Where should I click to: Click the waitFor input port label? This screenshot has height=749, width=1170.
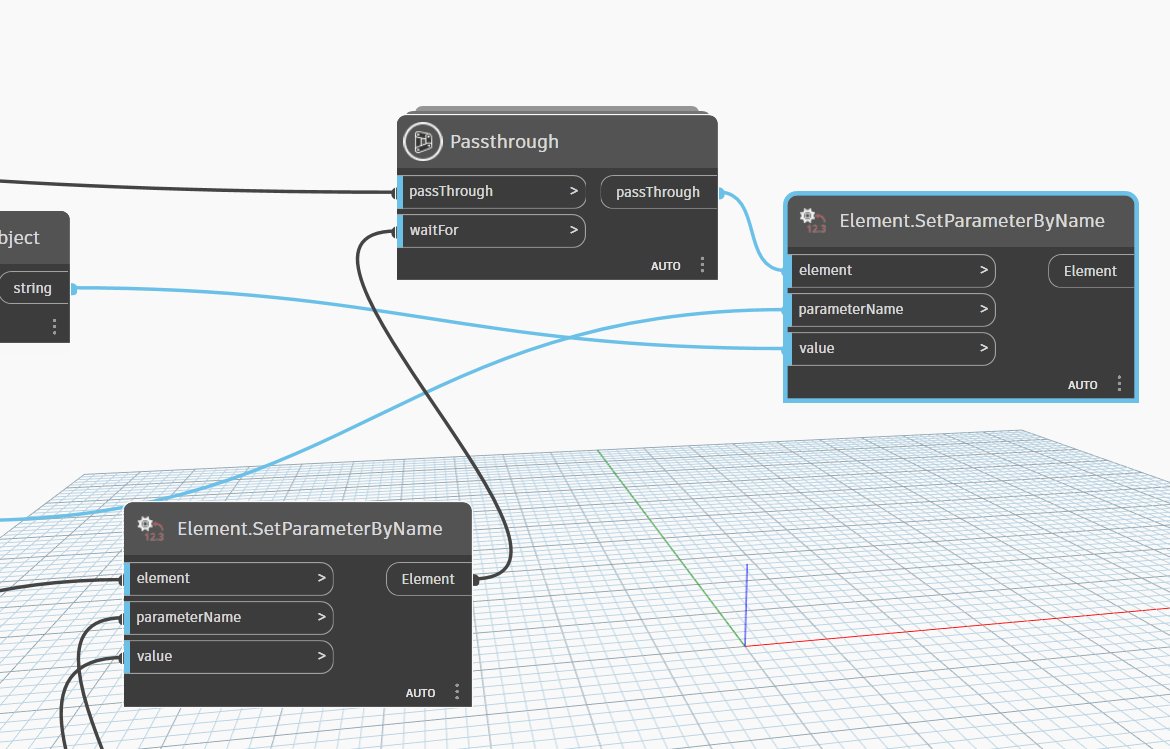click(x=434, y=230)
